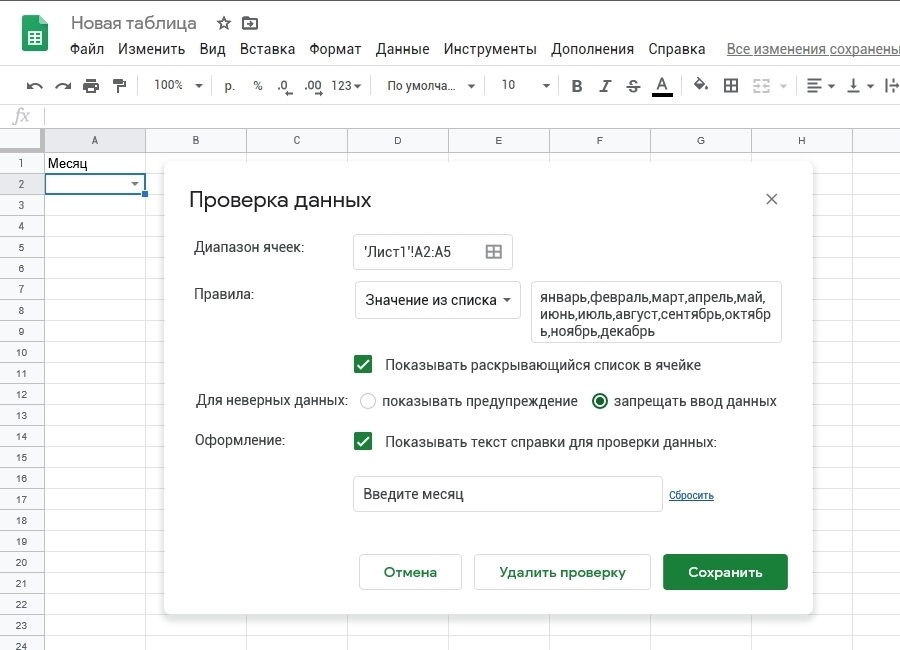Toggle bold formatting
900x650 pixels.
pos(577,86)
